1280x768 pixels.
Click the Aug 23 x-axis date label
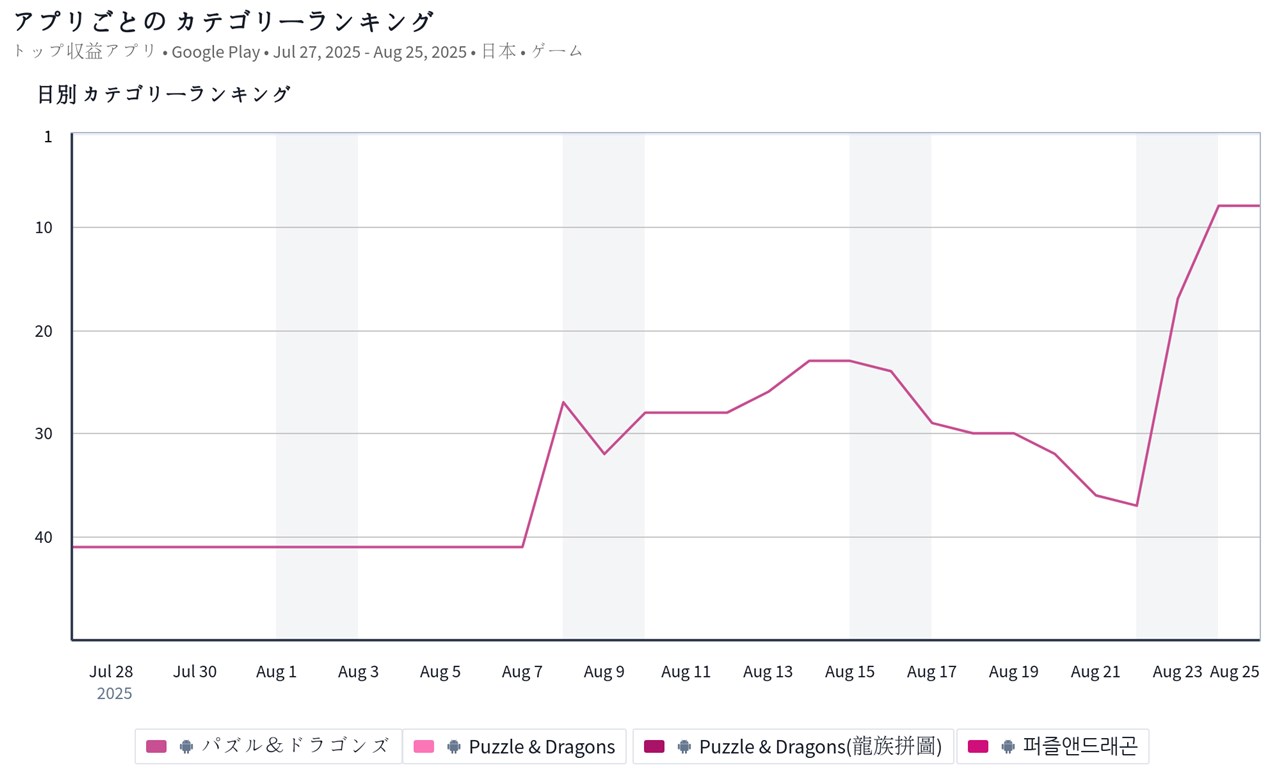(1177, 672)
